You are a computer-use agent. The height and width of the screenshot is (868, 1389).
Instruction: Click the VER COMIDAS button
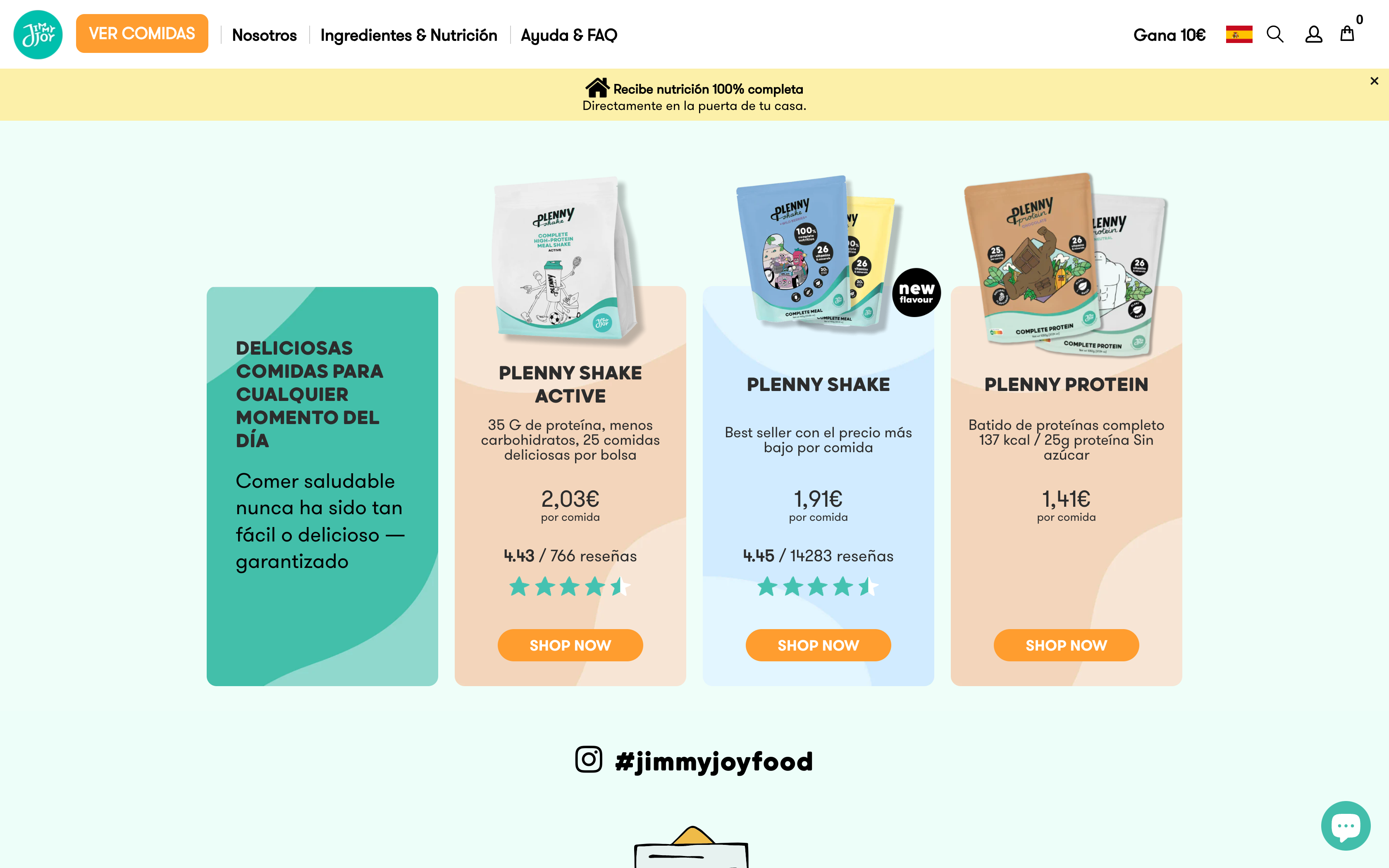point(142,33)
